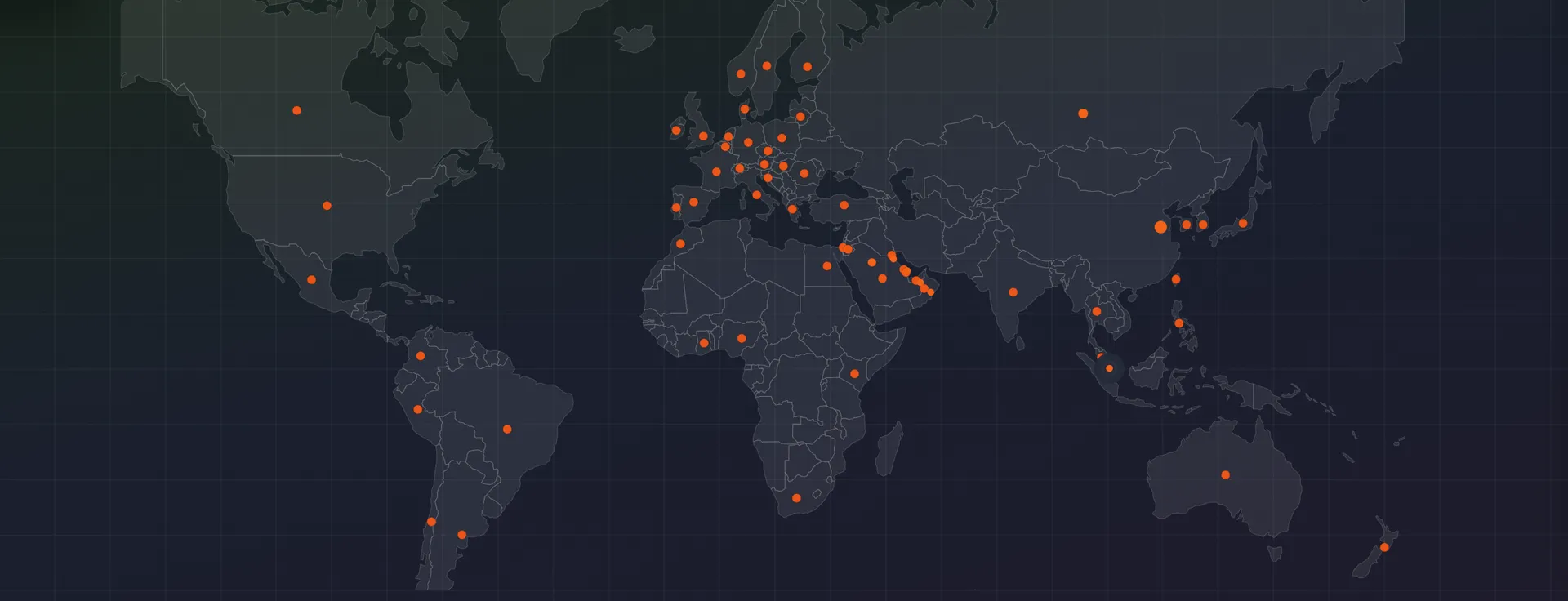Click the Thailand location dot
This screenshot has height=601, width=1568.
(x=1097, y=312)
